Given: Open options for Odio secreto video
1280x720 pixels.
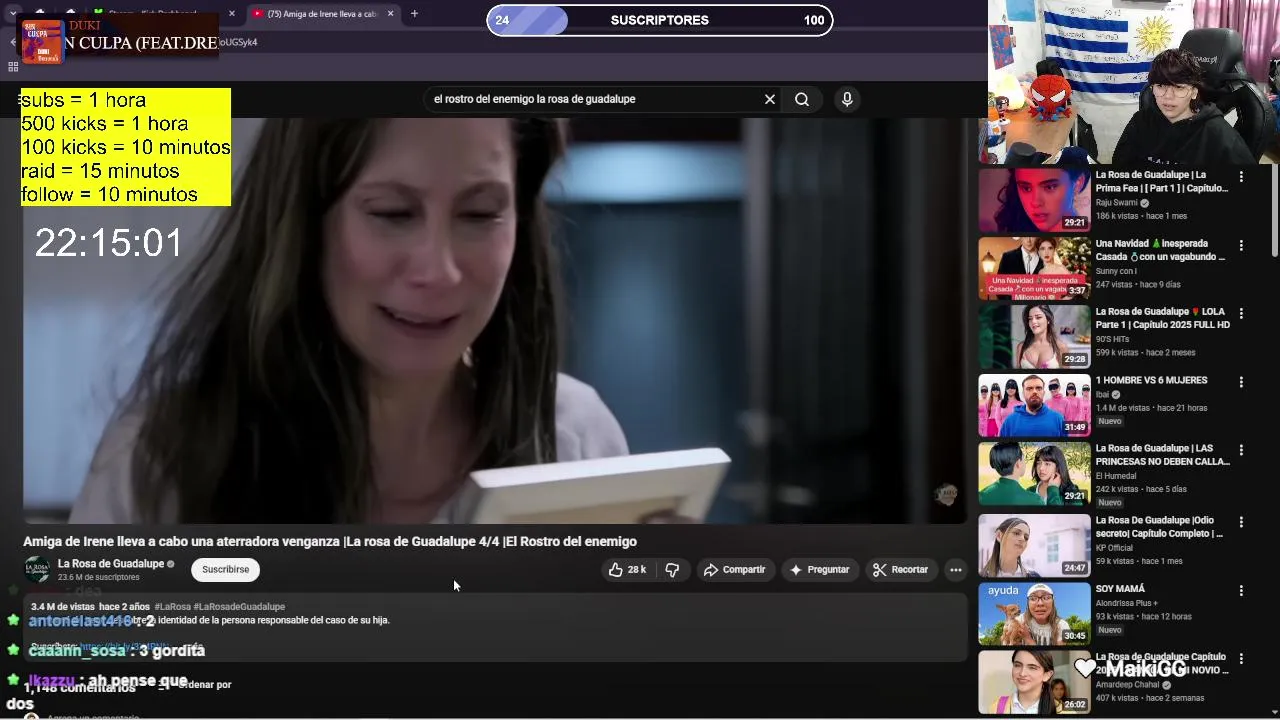Looking at the screenshot, I should (1241, 522).
